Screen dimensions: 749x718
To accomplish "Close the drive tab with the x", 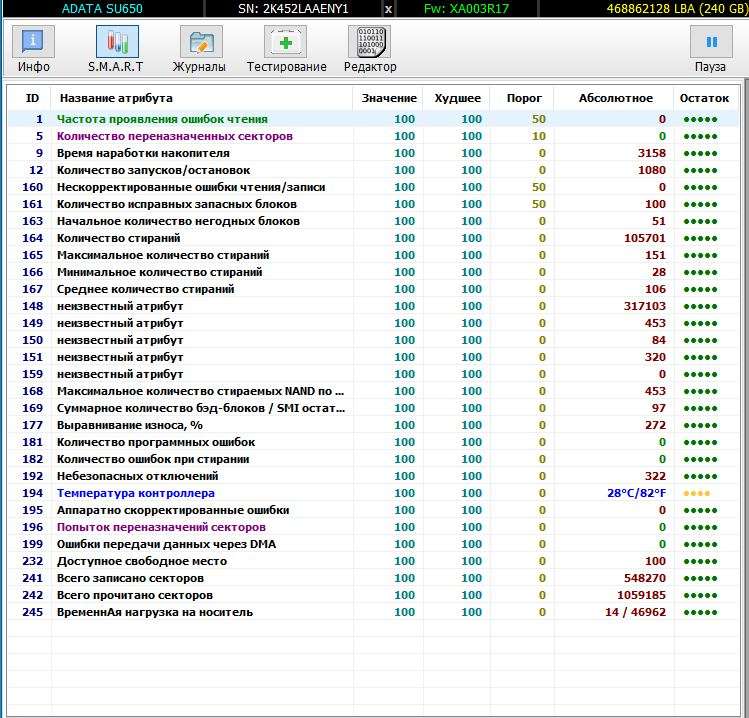I will tap(388, 9).
